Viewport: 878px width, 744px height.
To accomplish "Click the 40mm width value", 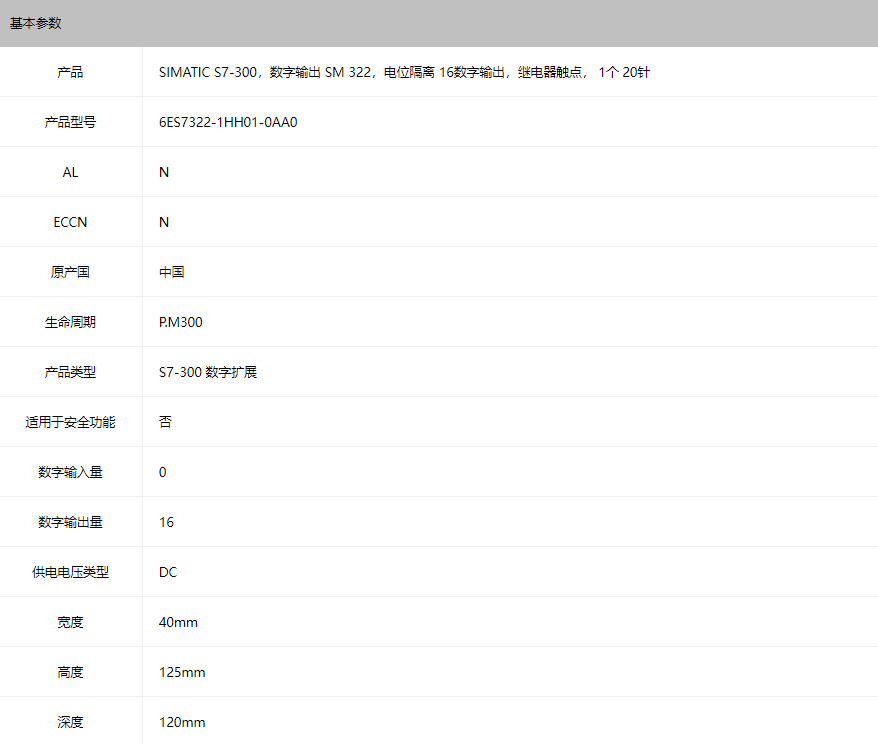I will coord(178,622).
